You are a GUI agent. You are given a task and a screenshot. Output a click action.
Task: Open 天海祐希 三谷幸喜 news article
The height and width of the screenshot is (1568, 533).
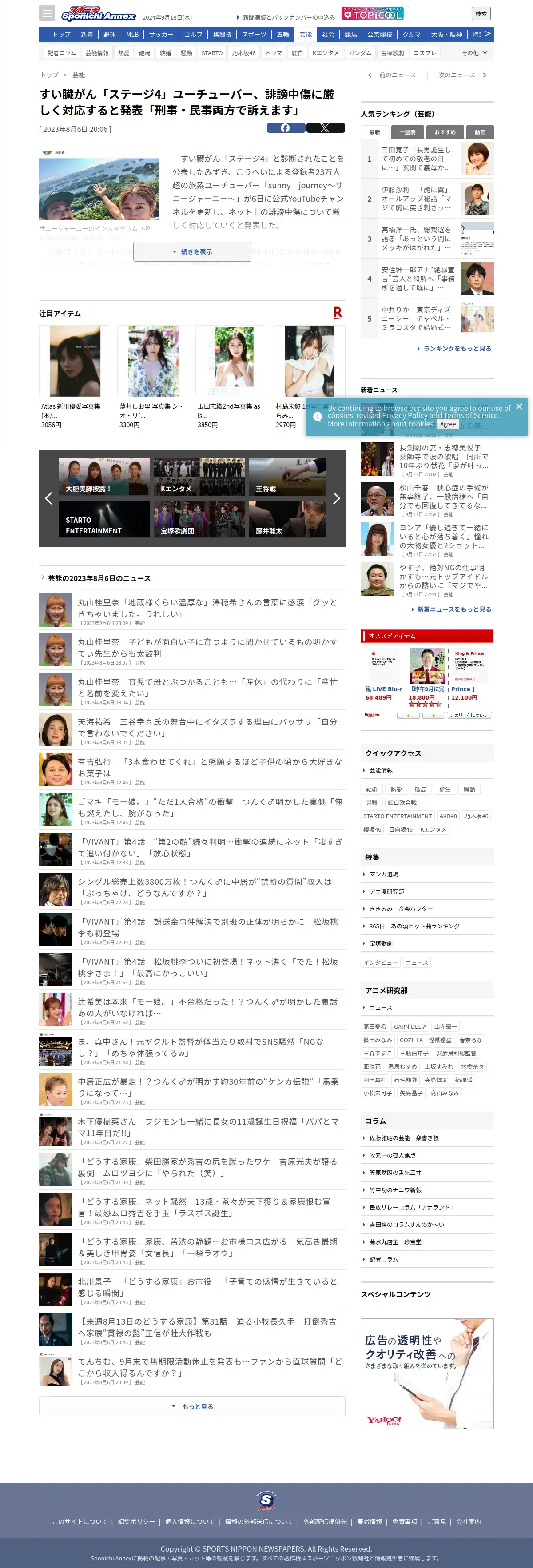pos(192,730)
